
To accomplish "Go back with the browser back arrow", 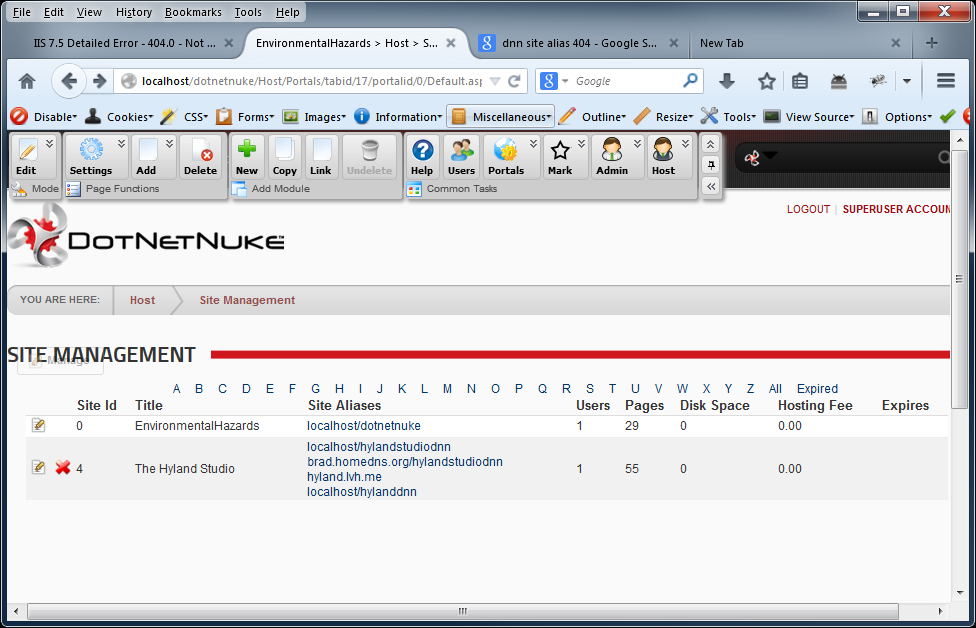I will [68, 81].
